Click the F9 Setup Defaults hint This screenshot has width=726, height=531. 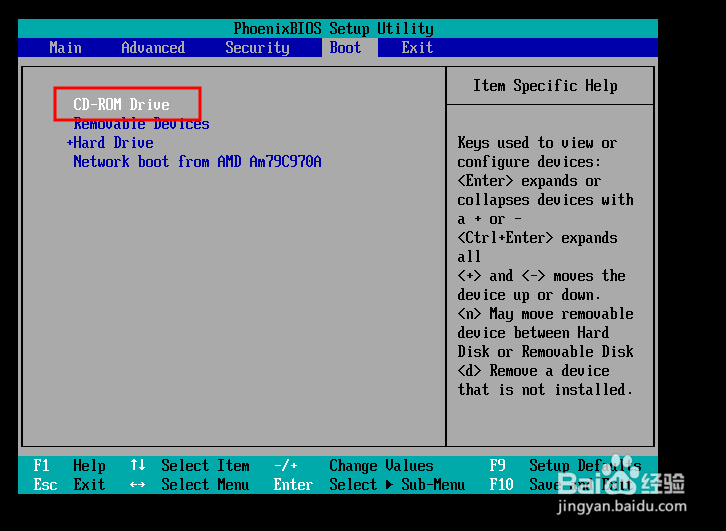[565, 465]
